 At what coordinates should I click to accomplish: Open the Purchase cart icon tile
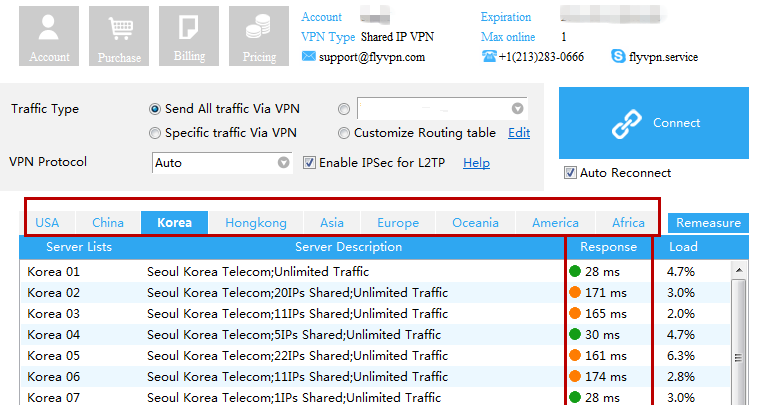click(119, 36)
